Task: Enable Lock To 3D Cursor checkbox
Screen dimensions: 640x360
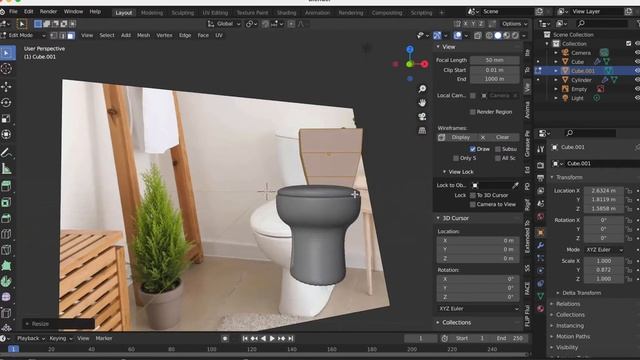Action: [473, 195]
